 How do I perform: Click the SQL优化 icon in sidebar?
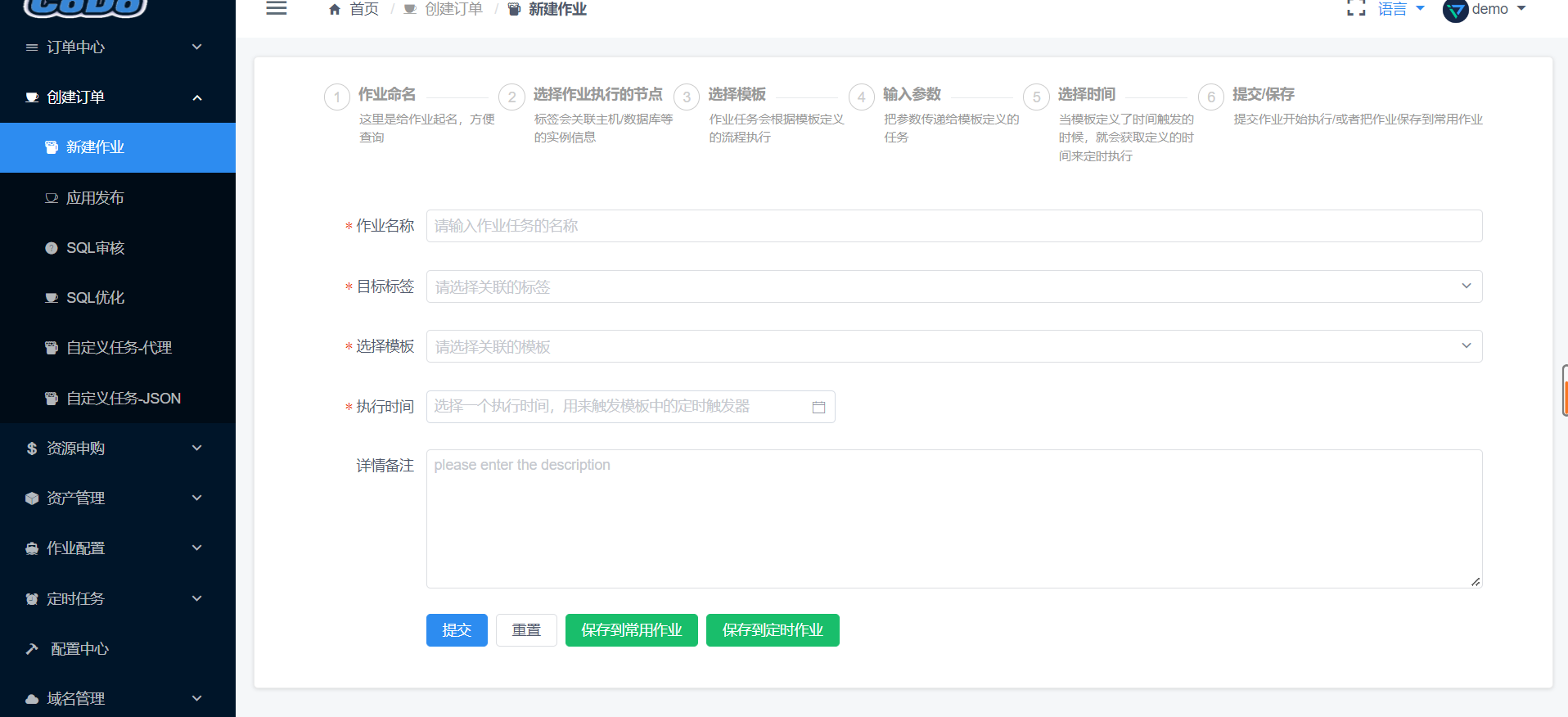[x=52, y=298]
